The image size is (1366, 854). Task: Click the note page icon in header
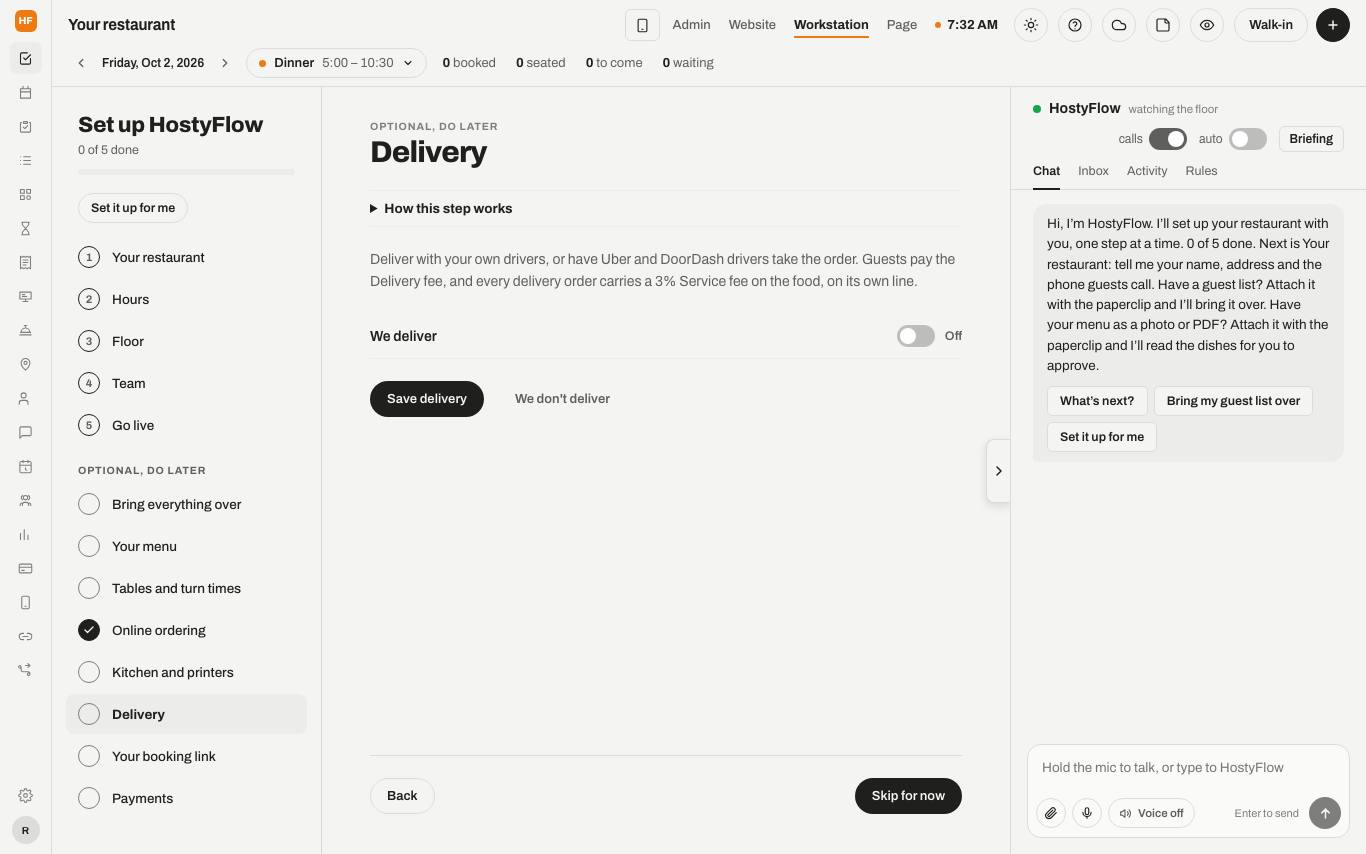[1163, 25]
